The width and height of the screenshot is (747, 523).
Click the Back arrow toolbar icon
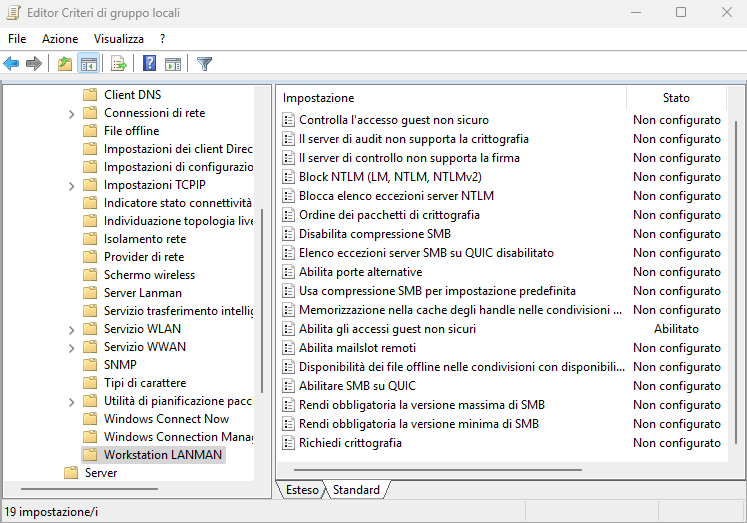click(x=11, y=63)
